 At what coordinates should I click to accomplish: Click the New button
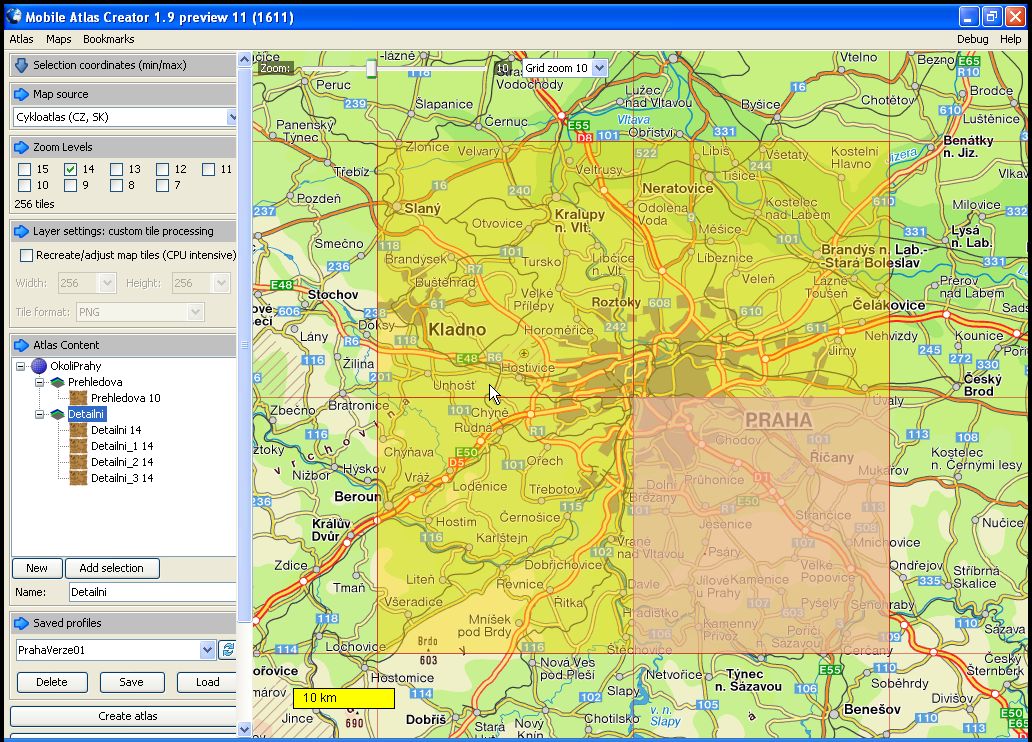pyautogui.click(x=37, y=568)
